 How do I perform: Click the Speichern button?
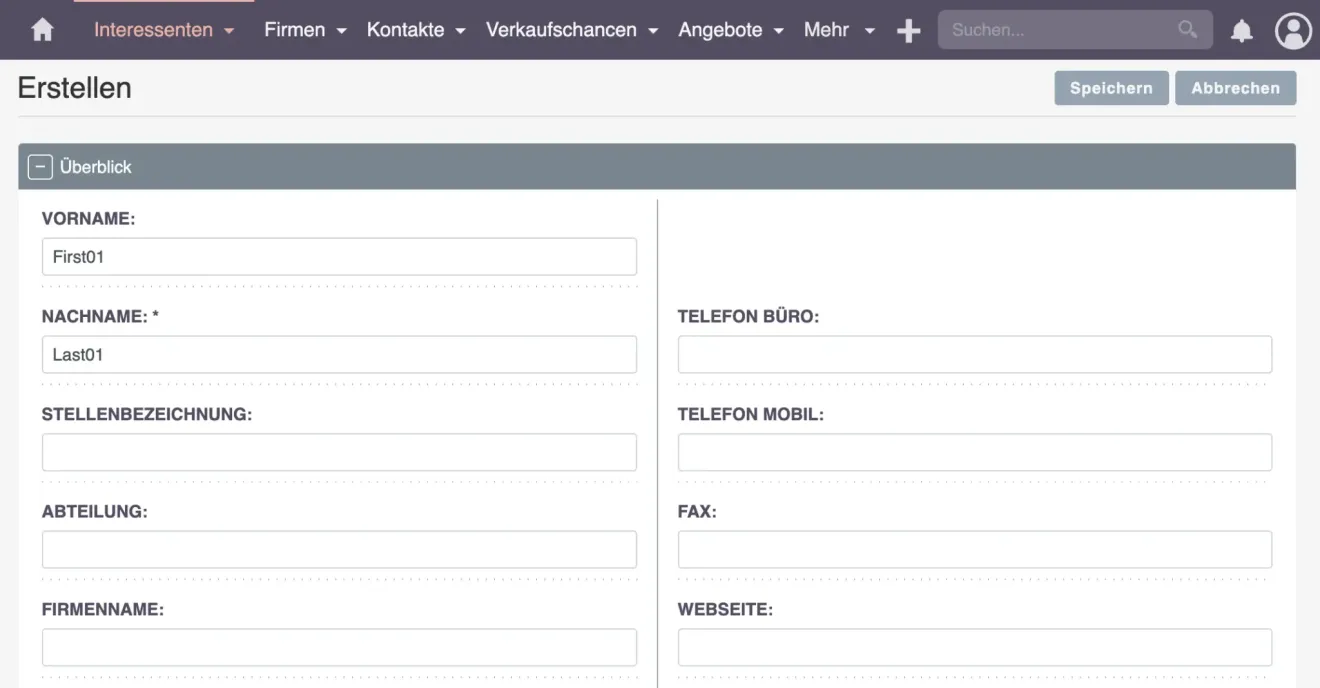pyautogui.click(x=1111, y=87)
